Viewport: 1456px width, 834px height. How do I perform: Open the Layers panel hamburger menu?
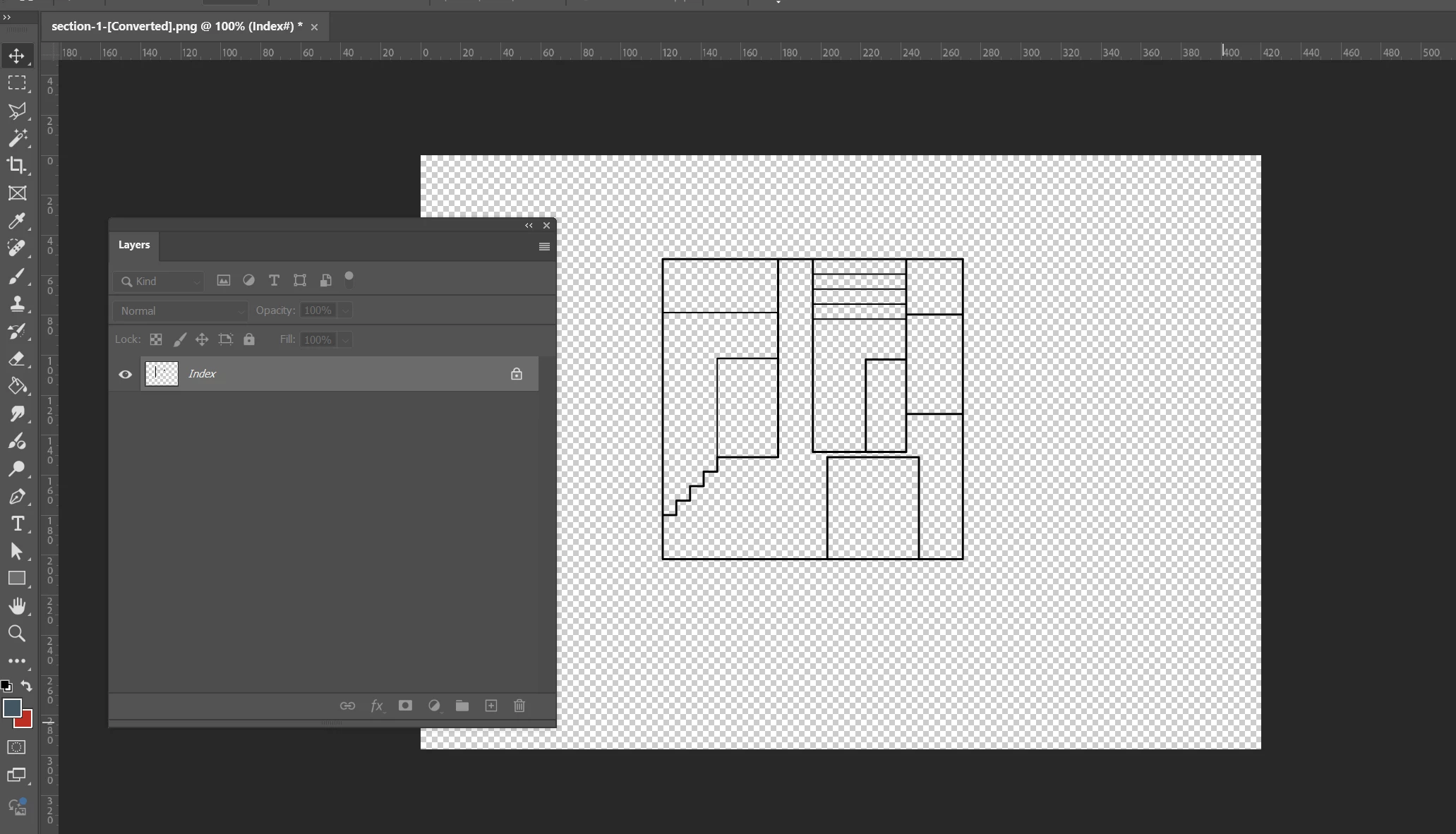[x=544, y=246]
